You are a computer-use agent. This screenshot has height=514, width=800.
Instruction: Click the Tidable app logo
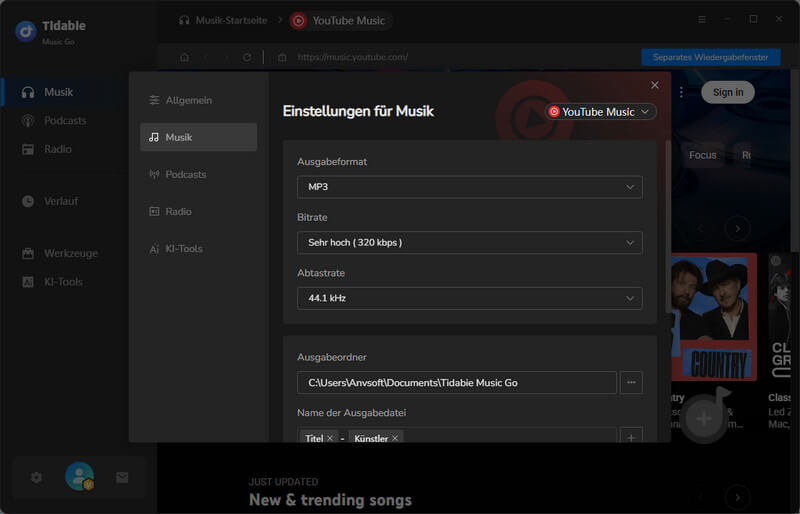click(x=26, y=31)
